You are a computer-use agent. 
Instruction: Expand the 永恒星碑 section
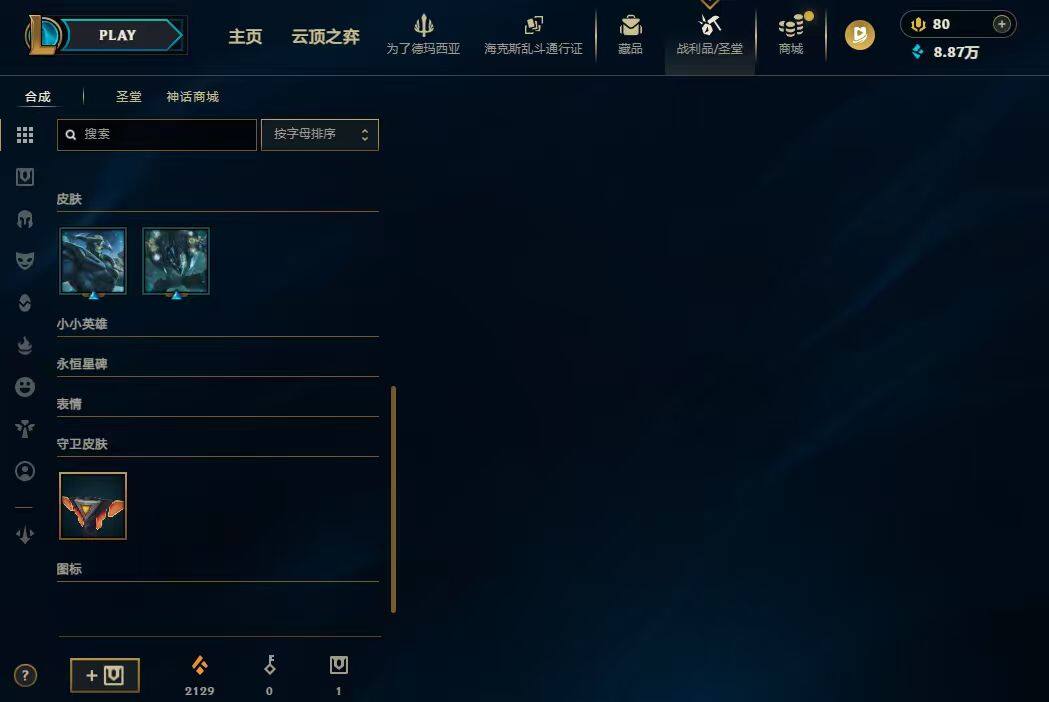click(217, 365)
